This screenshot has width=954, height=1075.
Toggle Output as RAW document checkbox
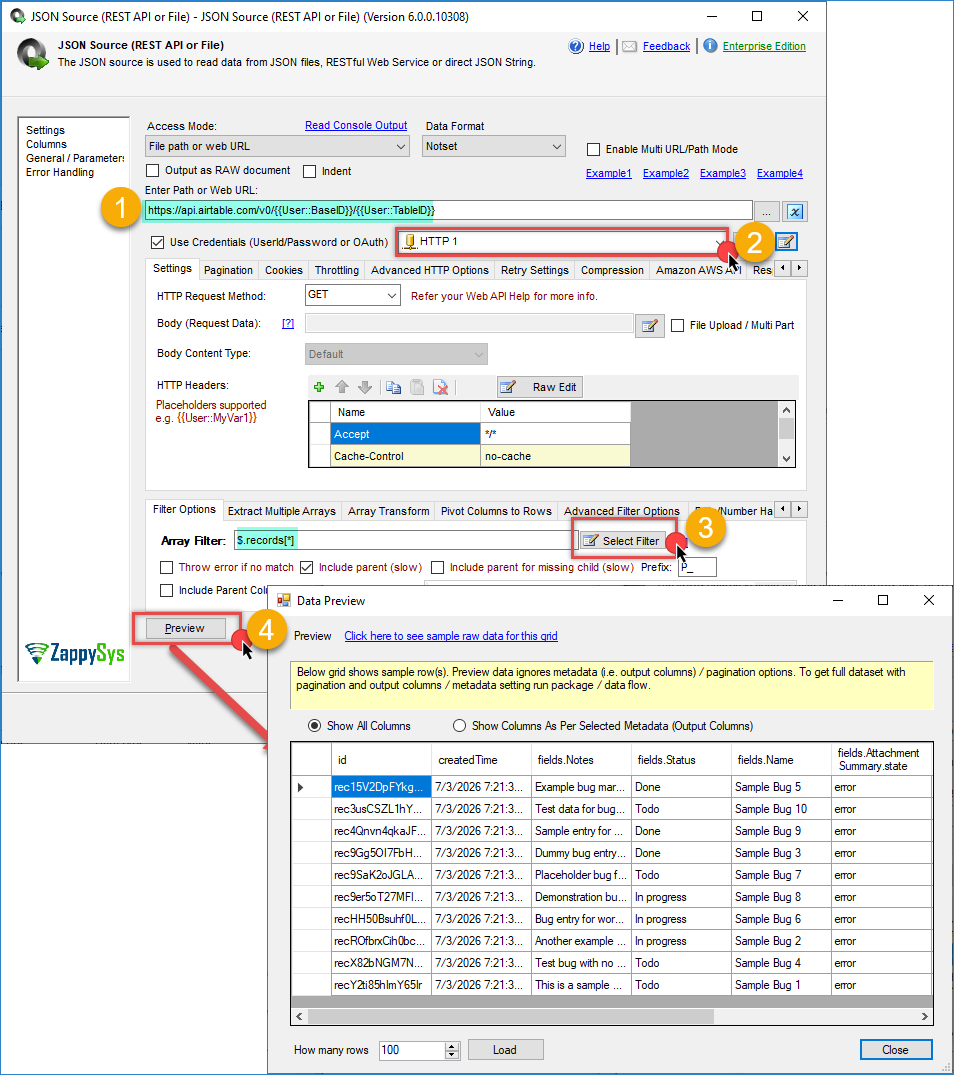point(153,171)
